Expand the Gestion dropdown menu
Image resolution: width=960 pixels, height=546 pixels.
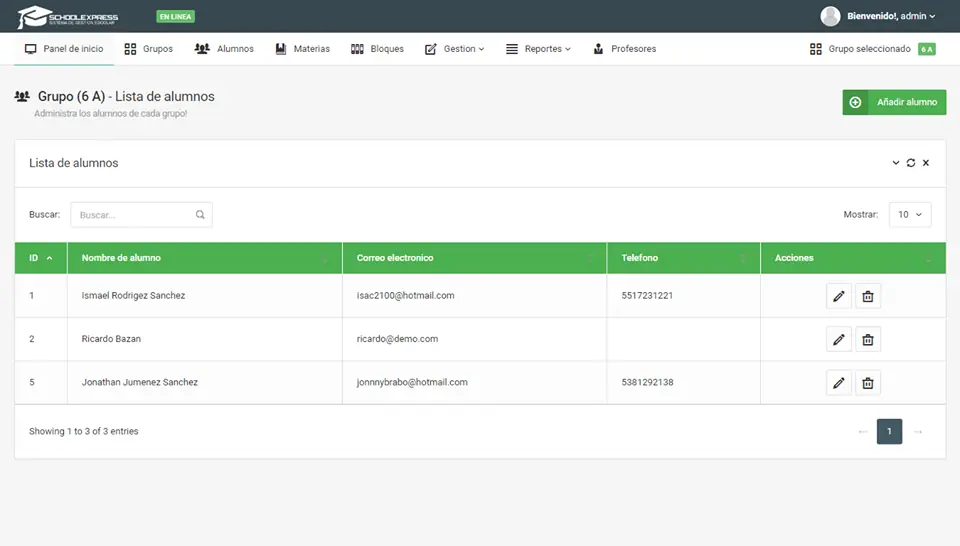(455, 49)
